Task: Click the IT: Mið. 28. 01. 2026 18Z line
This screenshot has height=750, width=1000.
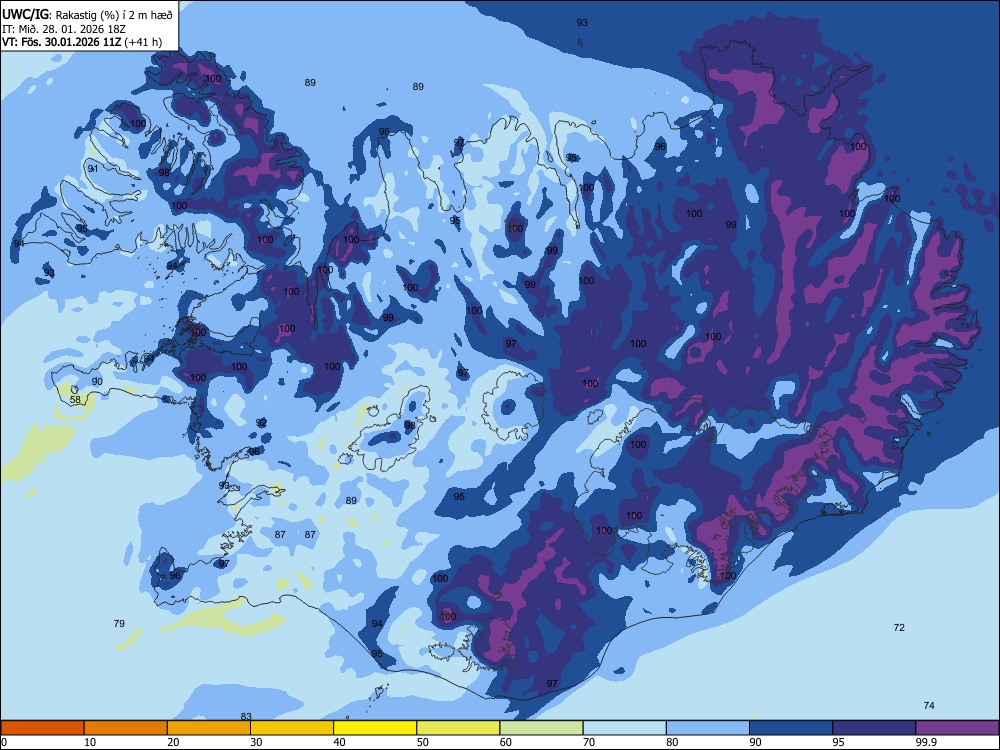Action: click(x=64, y=29)
